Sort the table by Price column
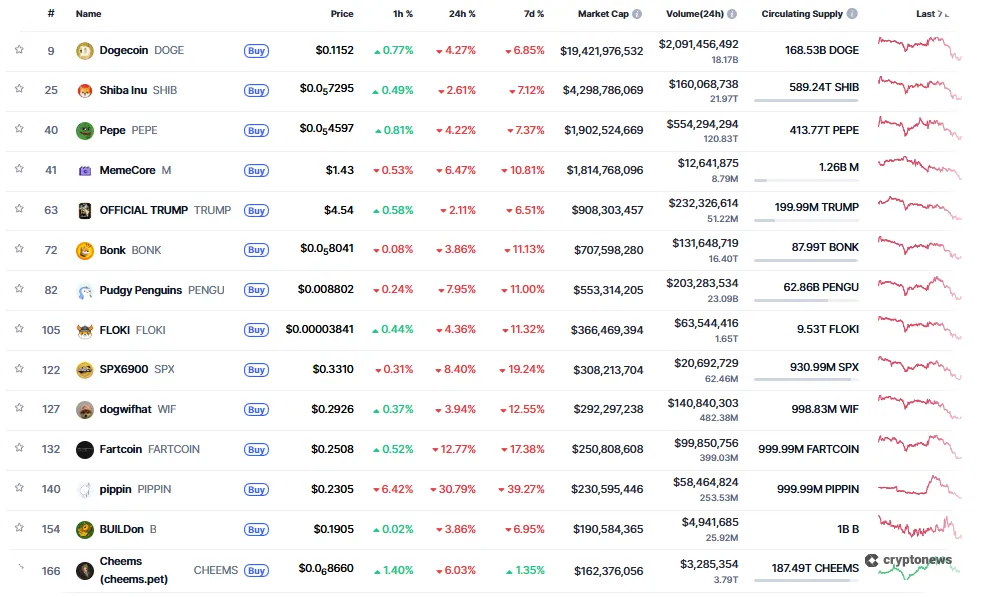Screen dimensions: 985x597 342,15
